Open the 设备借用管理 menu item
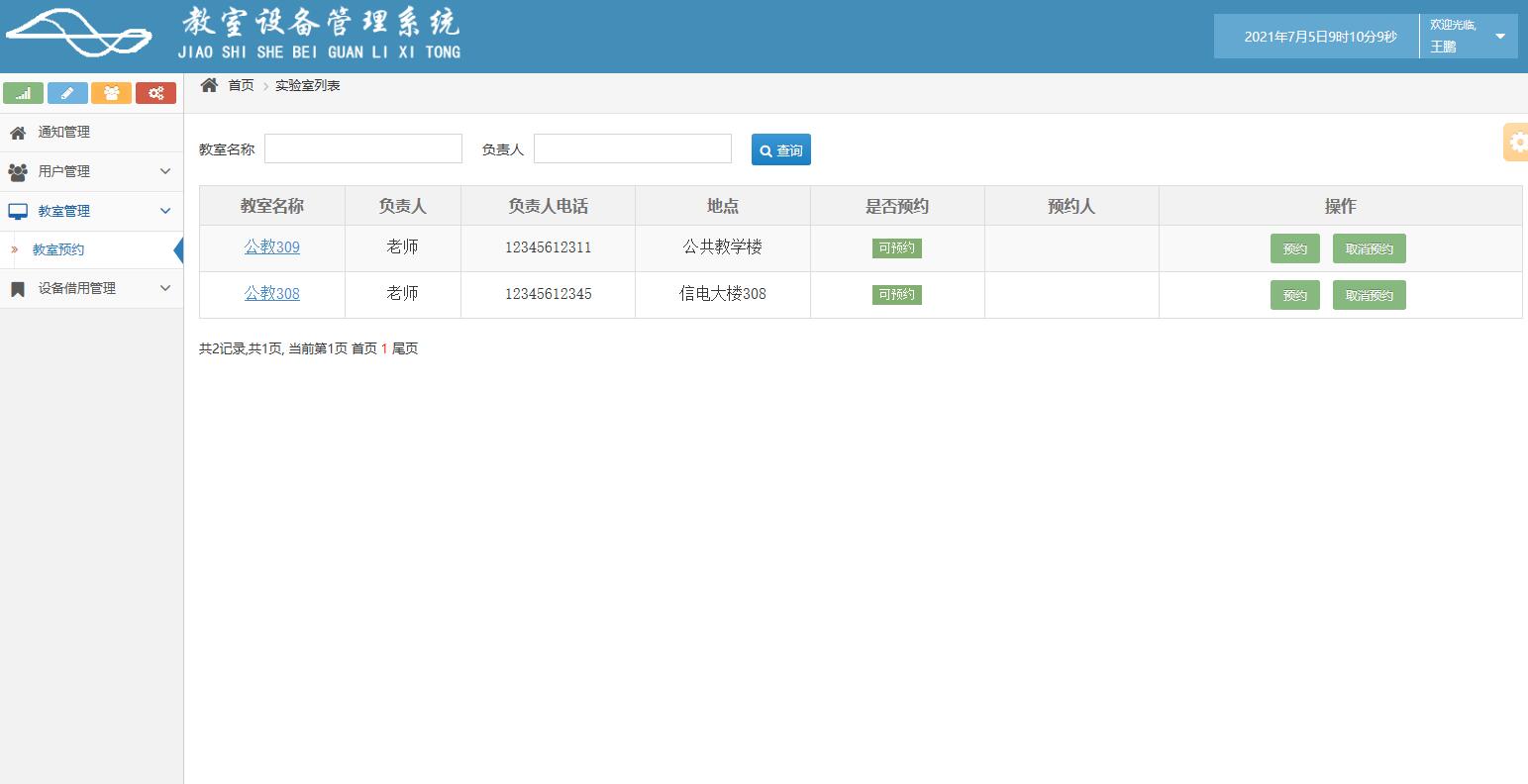The width and height of the screenshot is (1528, 784). tap(74, 288)
